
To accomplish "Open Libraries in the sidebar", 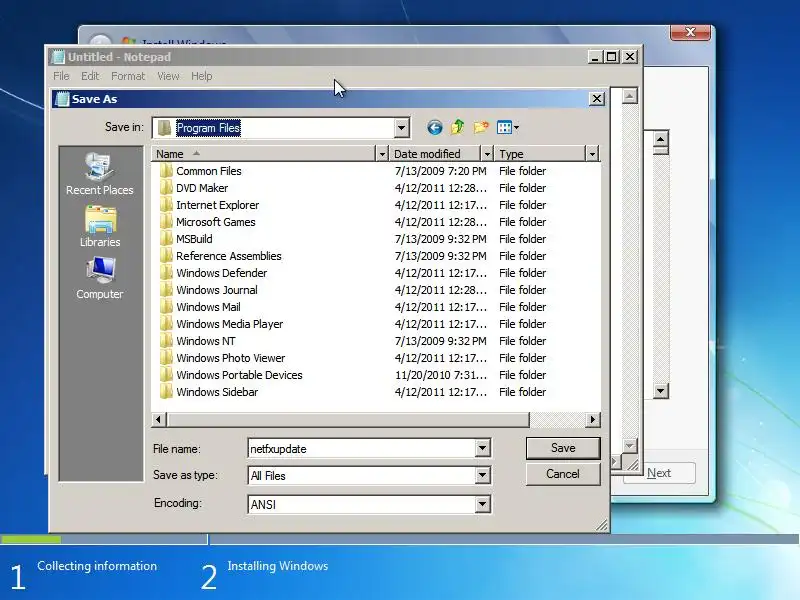I will [x=99, y=227].
